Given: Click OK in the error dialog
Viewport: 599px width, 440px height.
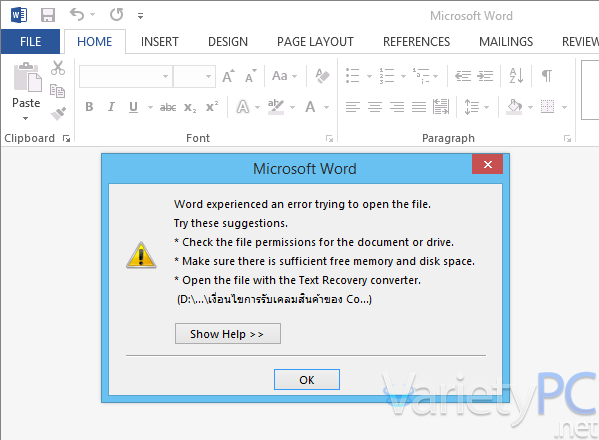Looking at the screenshot, I should [x=307, y=380].
